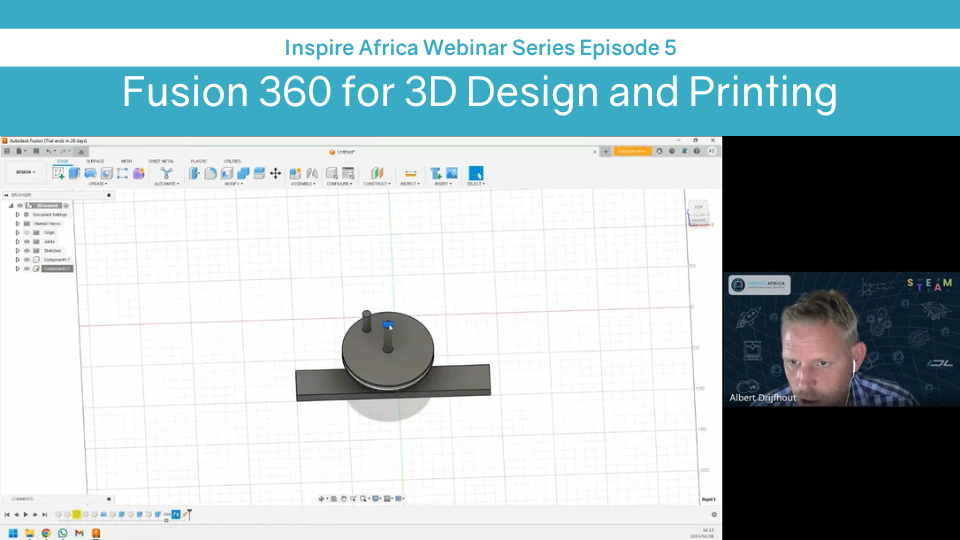Open WhatsApp from the Windows taskbar
Viewport: 960px width, 540px height.
pos(63,533)
